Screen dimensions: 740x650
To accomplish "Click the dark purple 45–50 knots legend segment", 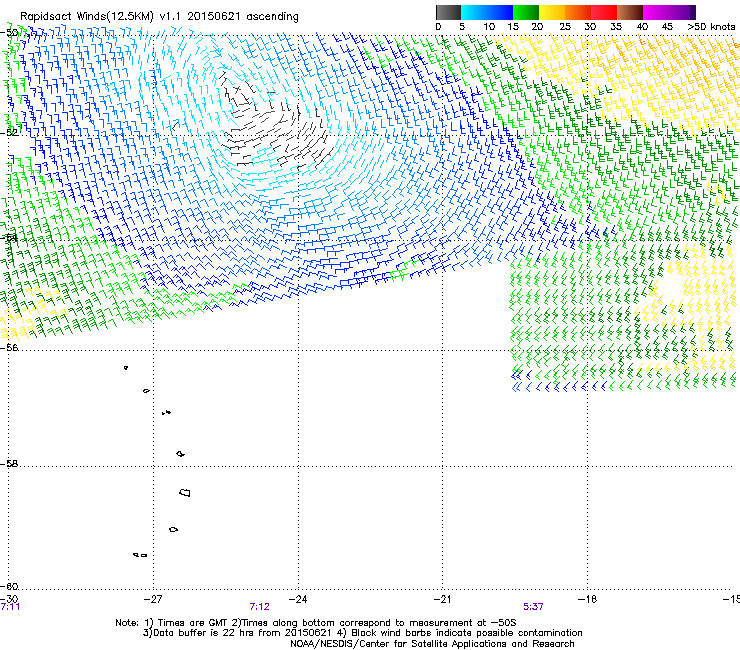I will click(x=682, y=12).
